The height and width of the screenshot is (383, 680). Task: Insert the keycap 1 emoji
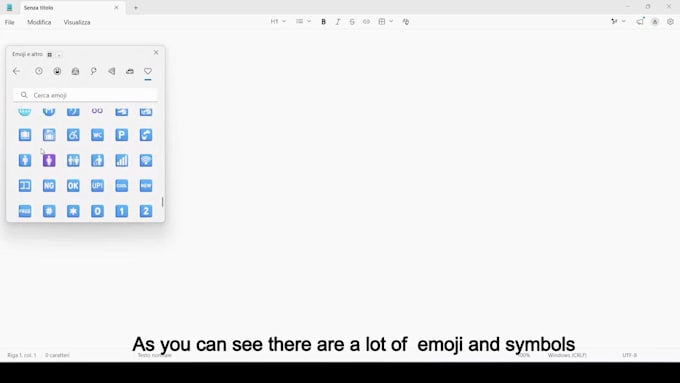[x=122, y=211]
